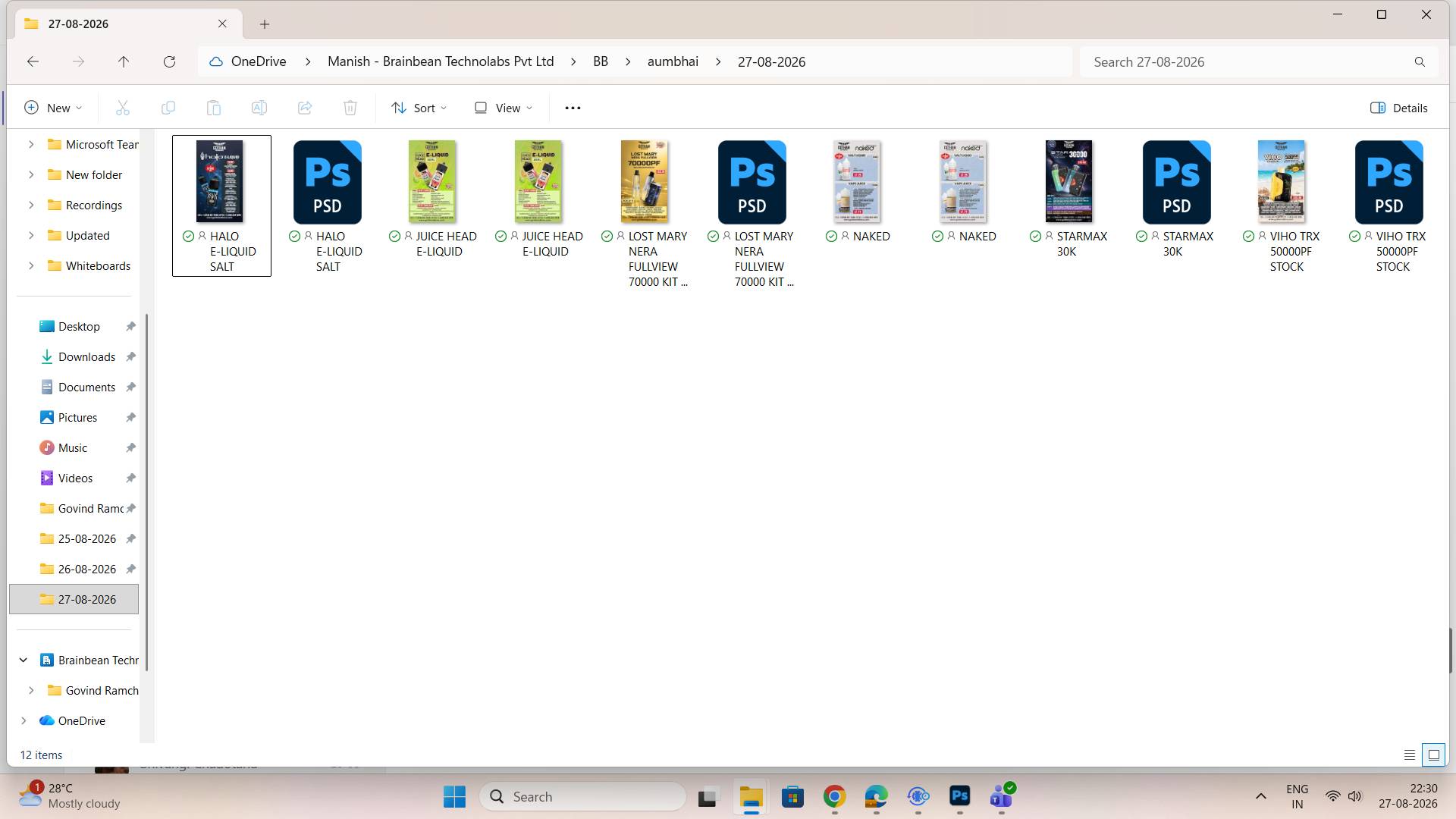Open the See more three-dots menu
Viewport: 1456px width, 819px height.
tap(573, 108)
